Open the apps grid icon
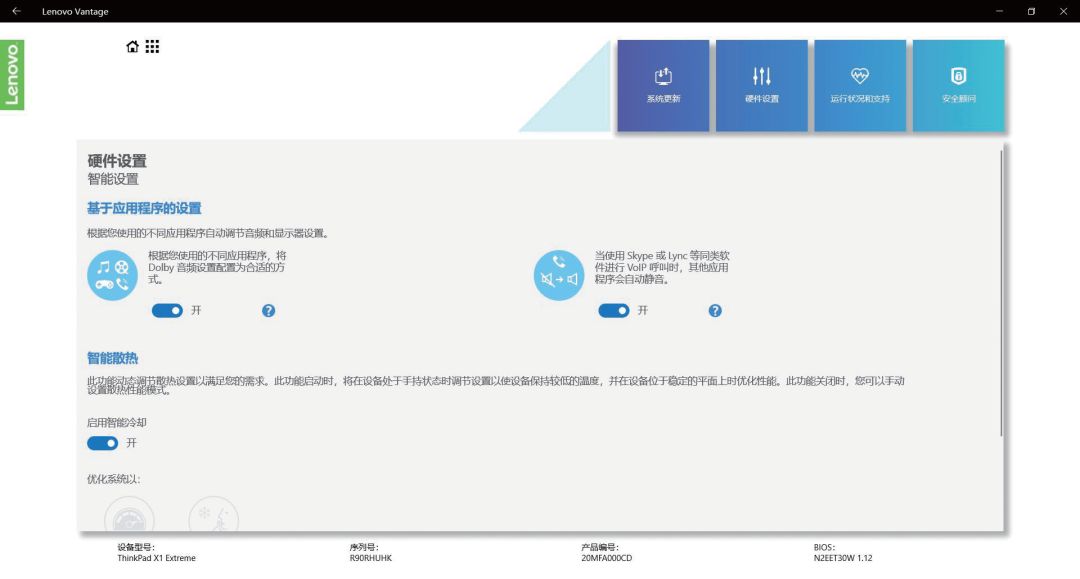Screen dimensions: 1080x579 152,45
